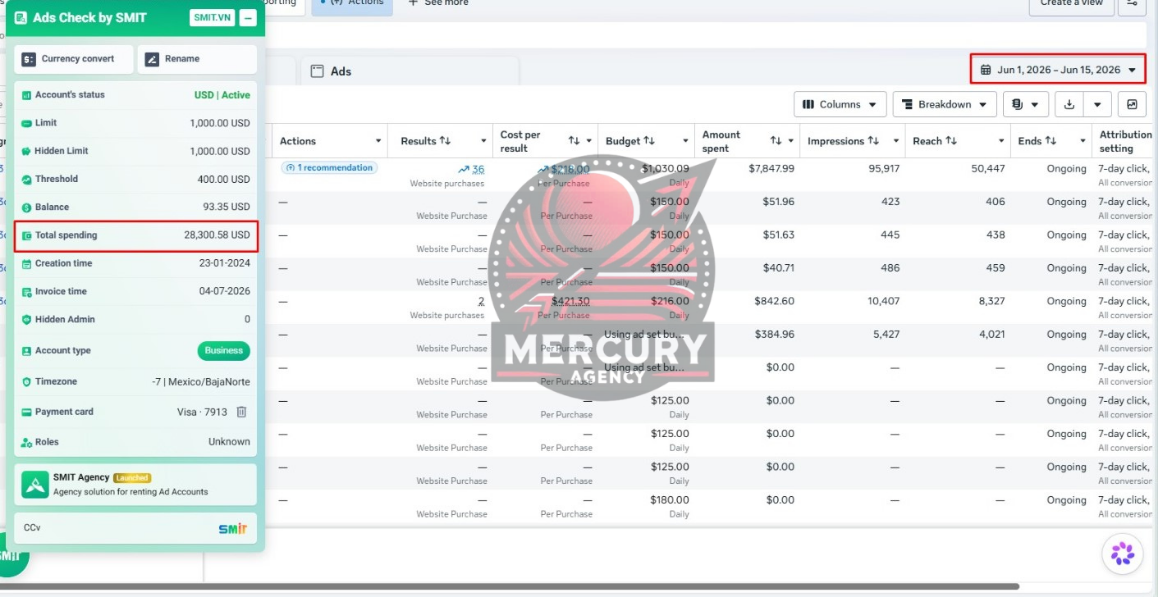Open the Impressions column header menu arrow
Image resolution: width=1158 pixels, height=597 pixels.
(897, 141)
